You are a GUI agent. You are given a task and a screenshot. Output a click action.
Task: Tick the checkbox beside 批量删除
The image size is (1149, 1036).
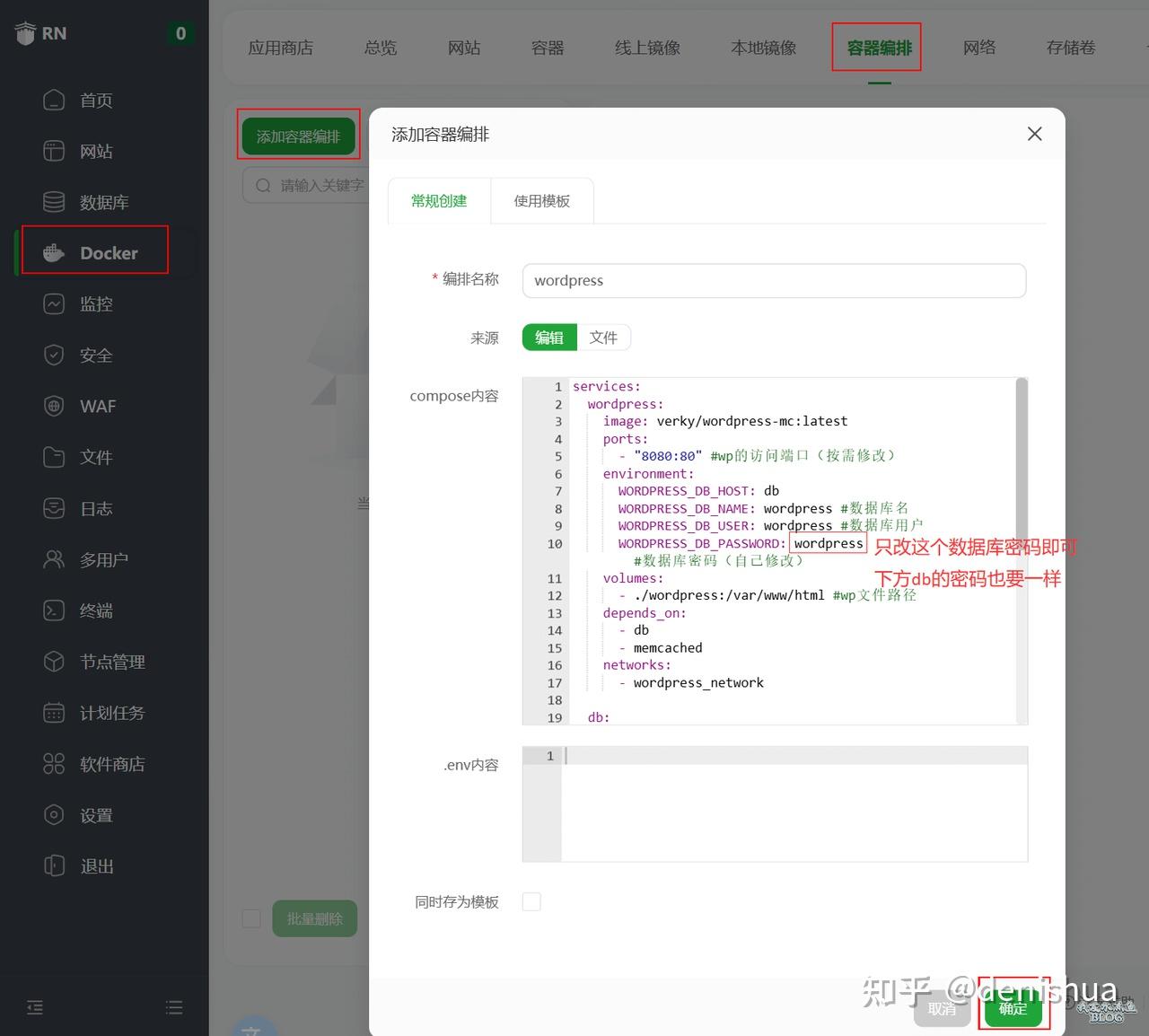(250, 918)
